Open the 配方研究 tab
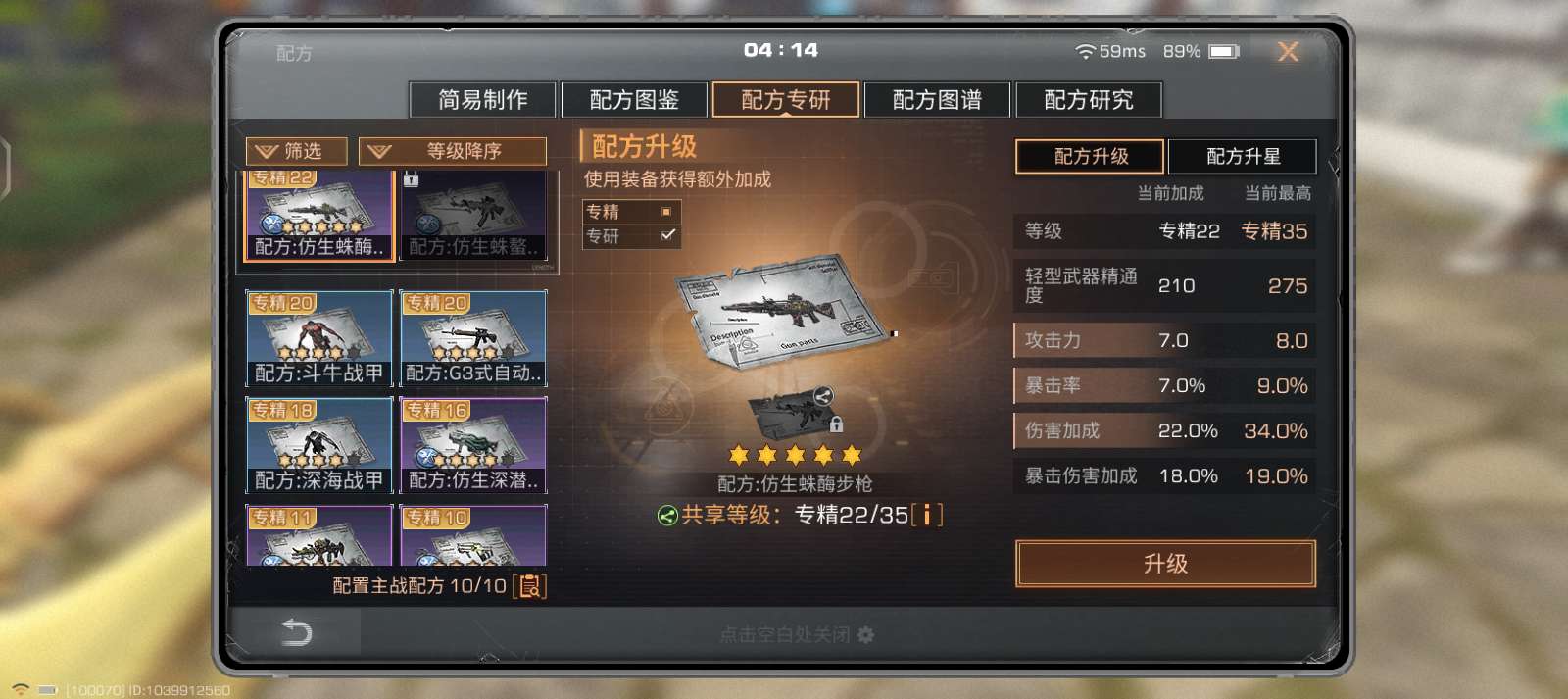The width and height of the screenshot is (1568, 699). 1089,100
